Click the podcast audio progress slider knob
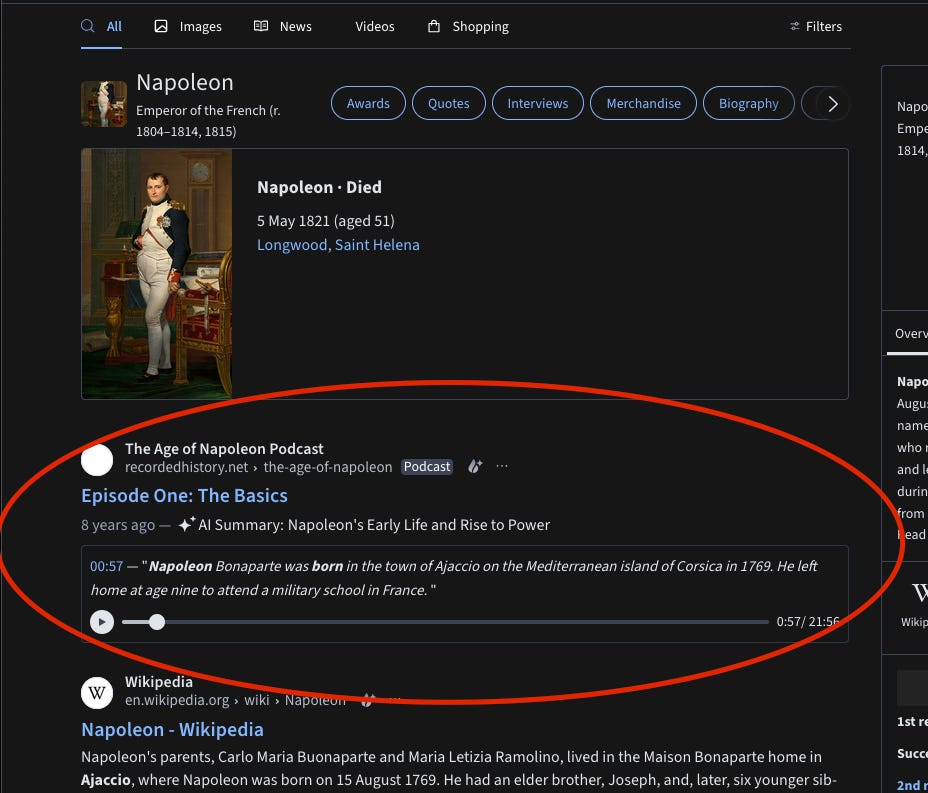This screenshot has width=928, height=793. (157, 622)
